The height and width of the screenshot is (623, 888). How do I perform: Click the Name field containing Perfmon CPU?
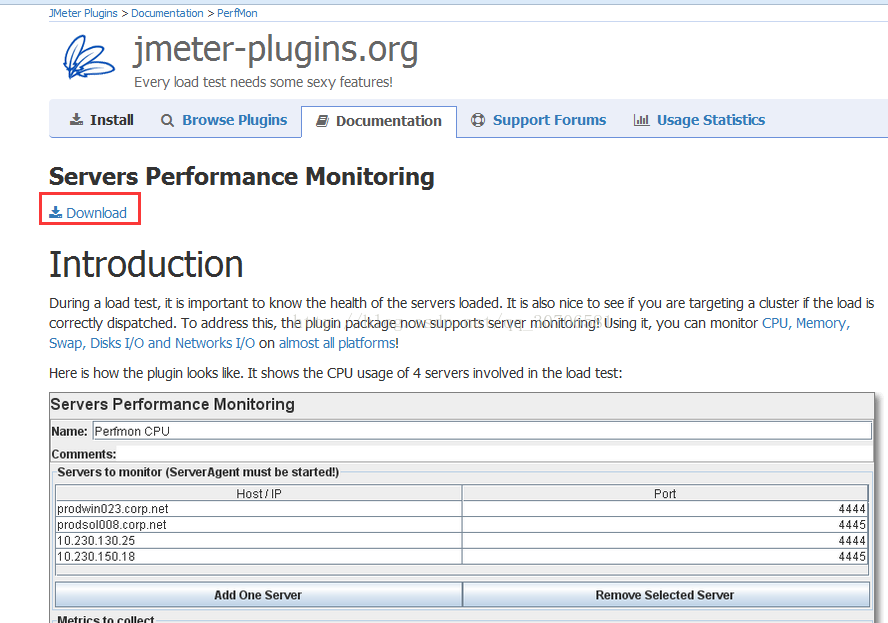[482, 431]
